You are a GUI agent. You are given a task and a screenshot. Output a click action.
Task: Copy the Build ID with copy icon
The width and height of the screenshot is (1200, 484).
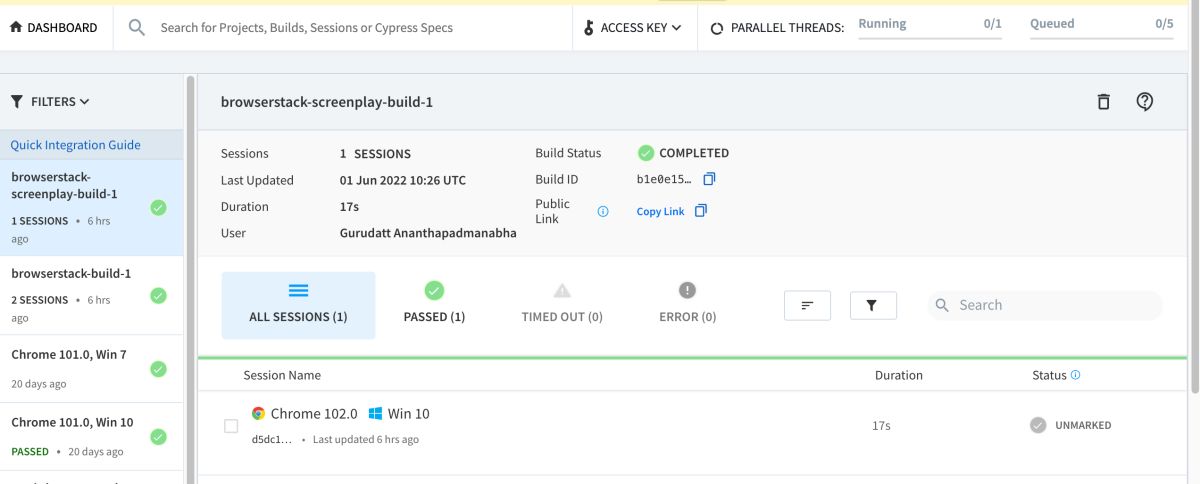click(x=709, y=179)
